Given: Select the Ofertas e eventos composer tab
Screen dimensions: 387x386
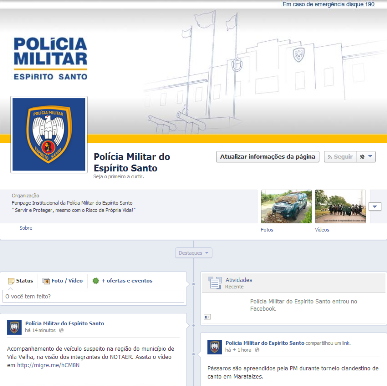Looking at the screenshot, I should (x=122, y=281).
